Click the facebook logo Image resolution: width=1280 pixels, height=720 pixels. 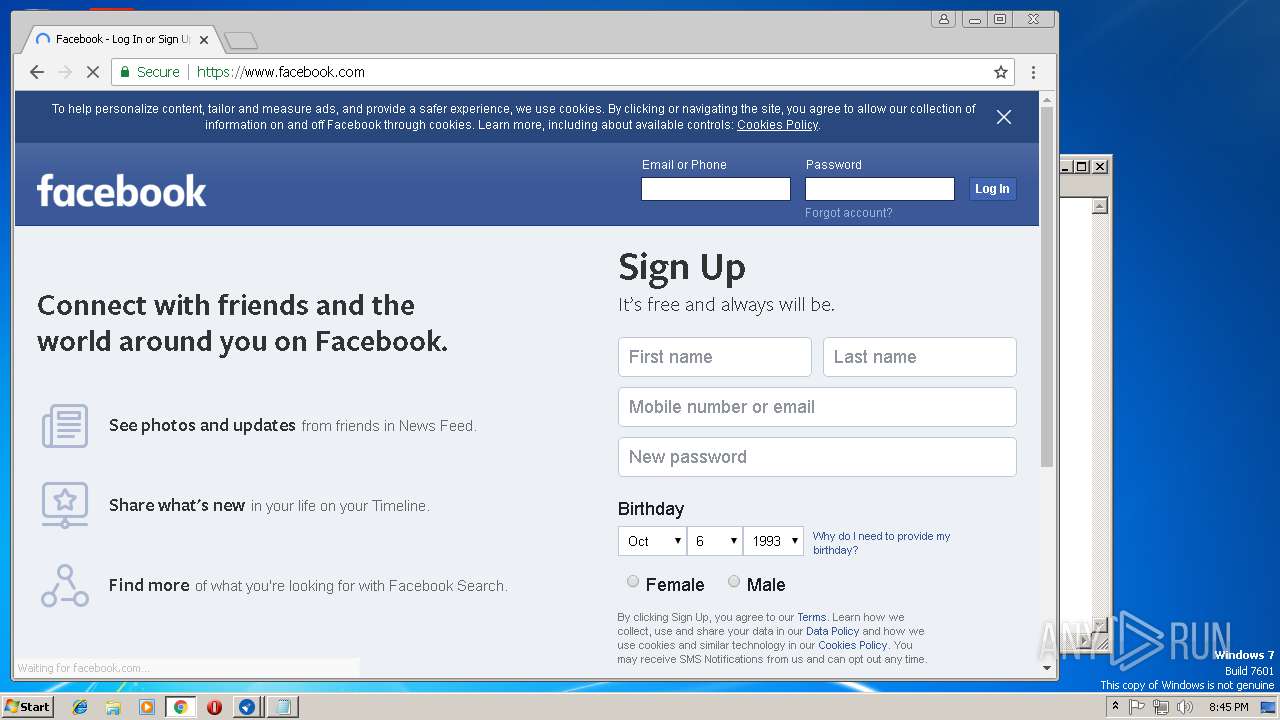point(121,190)
